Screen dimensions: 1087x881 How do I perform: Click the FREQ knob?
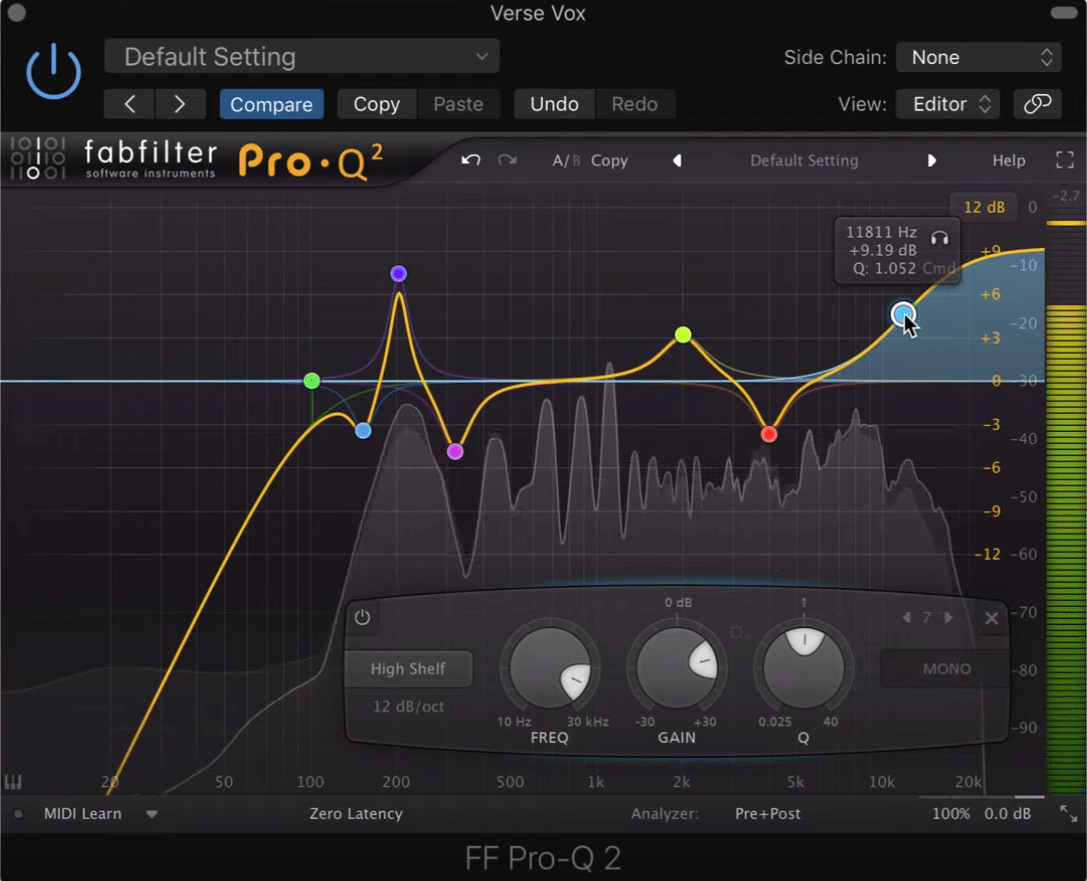(550, 668)
